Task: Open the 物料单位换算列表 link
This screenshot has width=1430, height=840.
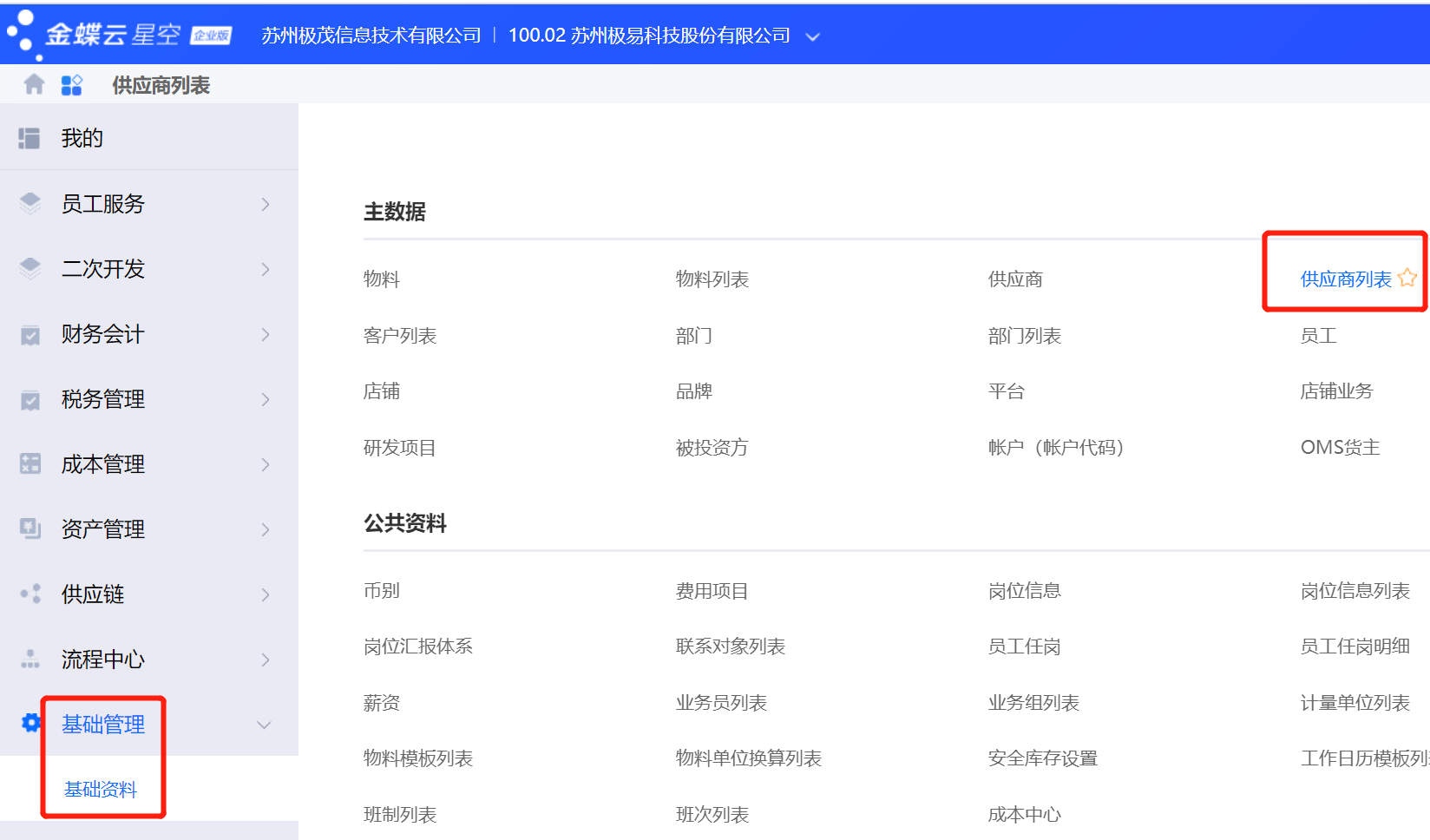Action: (749, 758)
